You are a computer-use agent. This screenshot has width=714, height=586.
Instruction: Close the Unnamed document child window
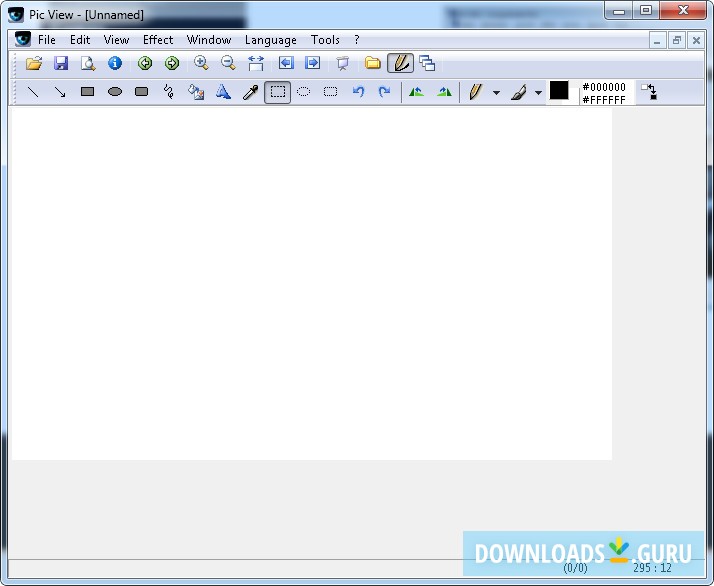click(x=696, y=41)
